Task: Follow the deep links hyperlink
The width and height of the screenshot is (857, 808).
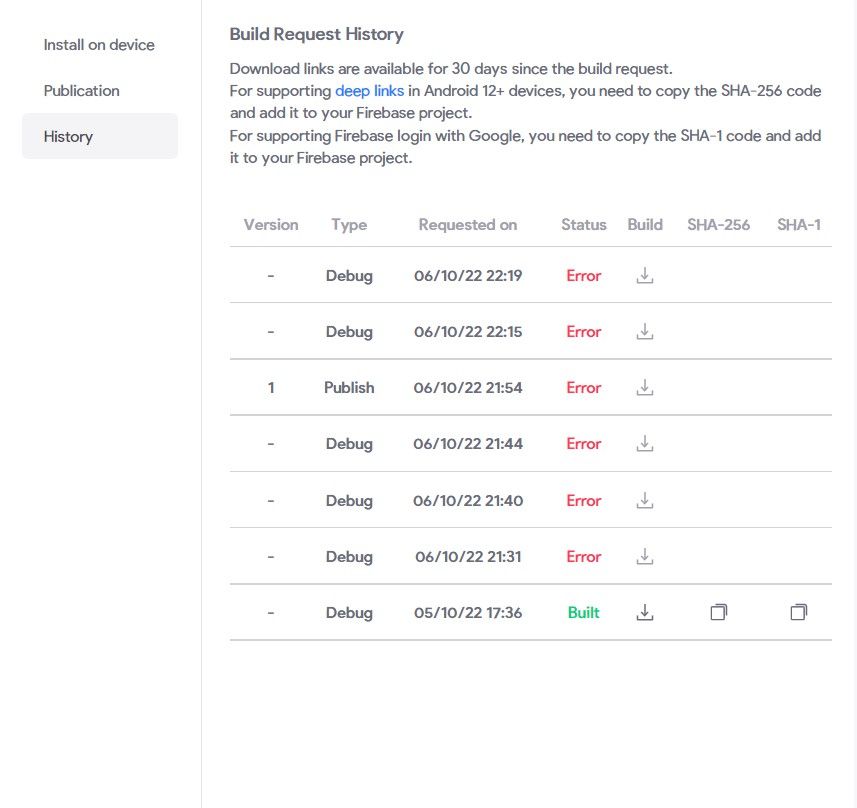Action: pos(369,91)
